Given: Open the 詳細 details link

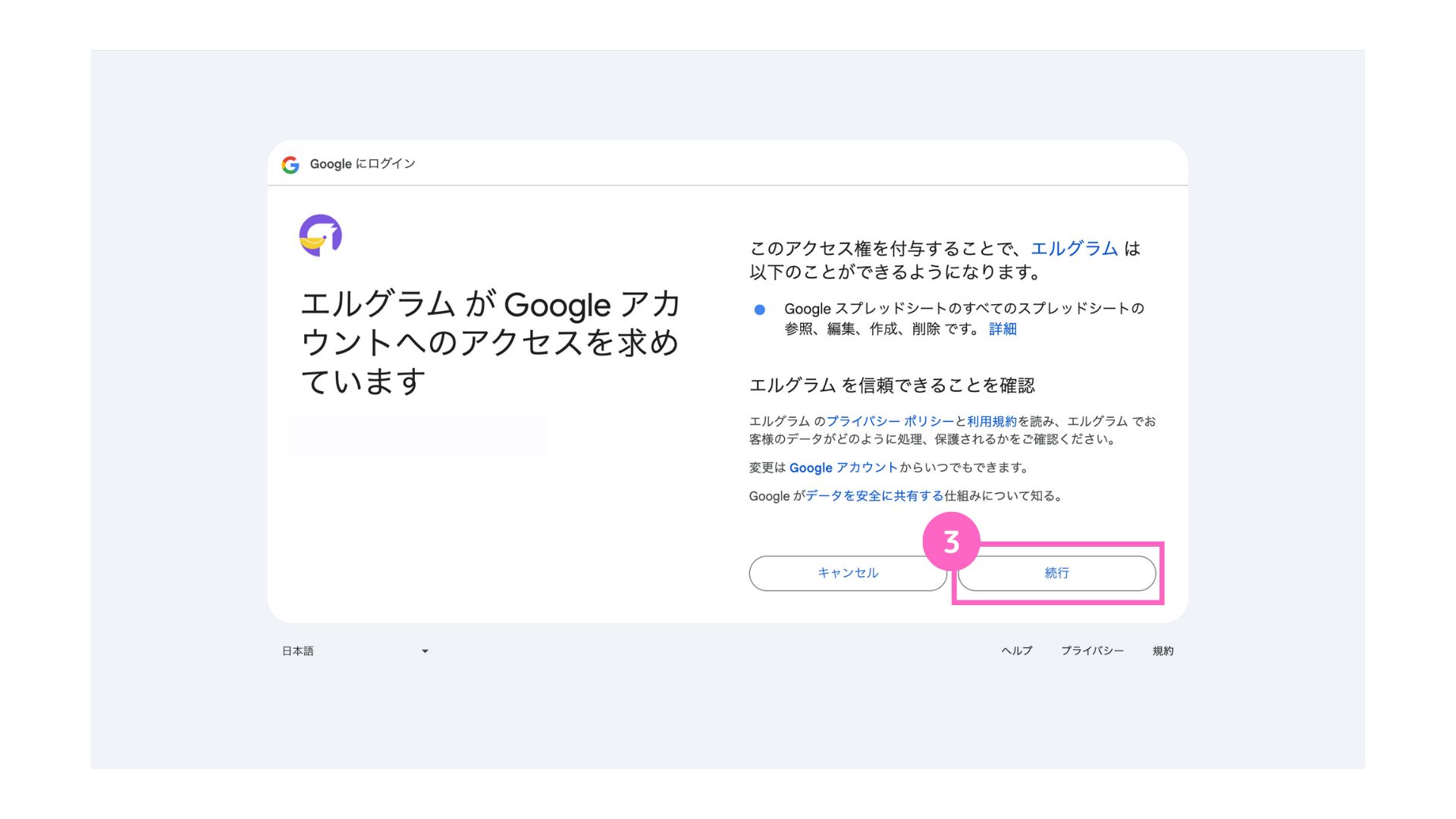Looking at the screenshot, I should [1003, 329].
